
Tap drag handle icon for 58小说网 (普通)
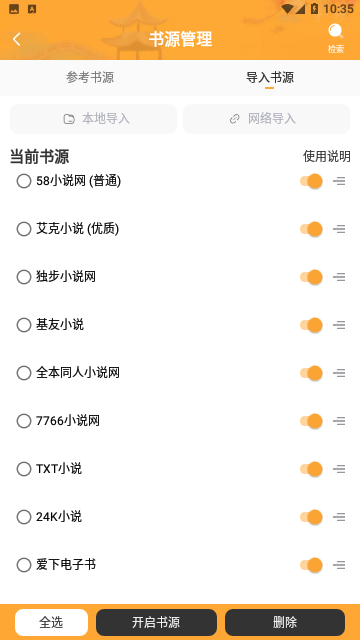coord(339,181)
